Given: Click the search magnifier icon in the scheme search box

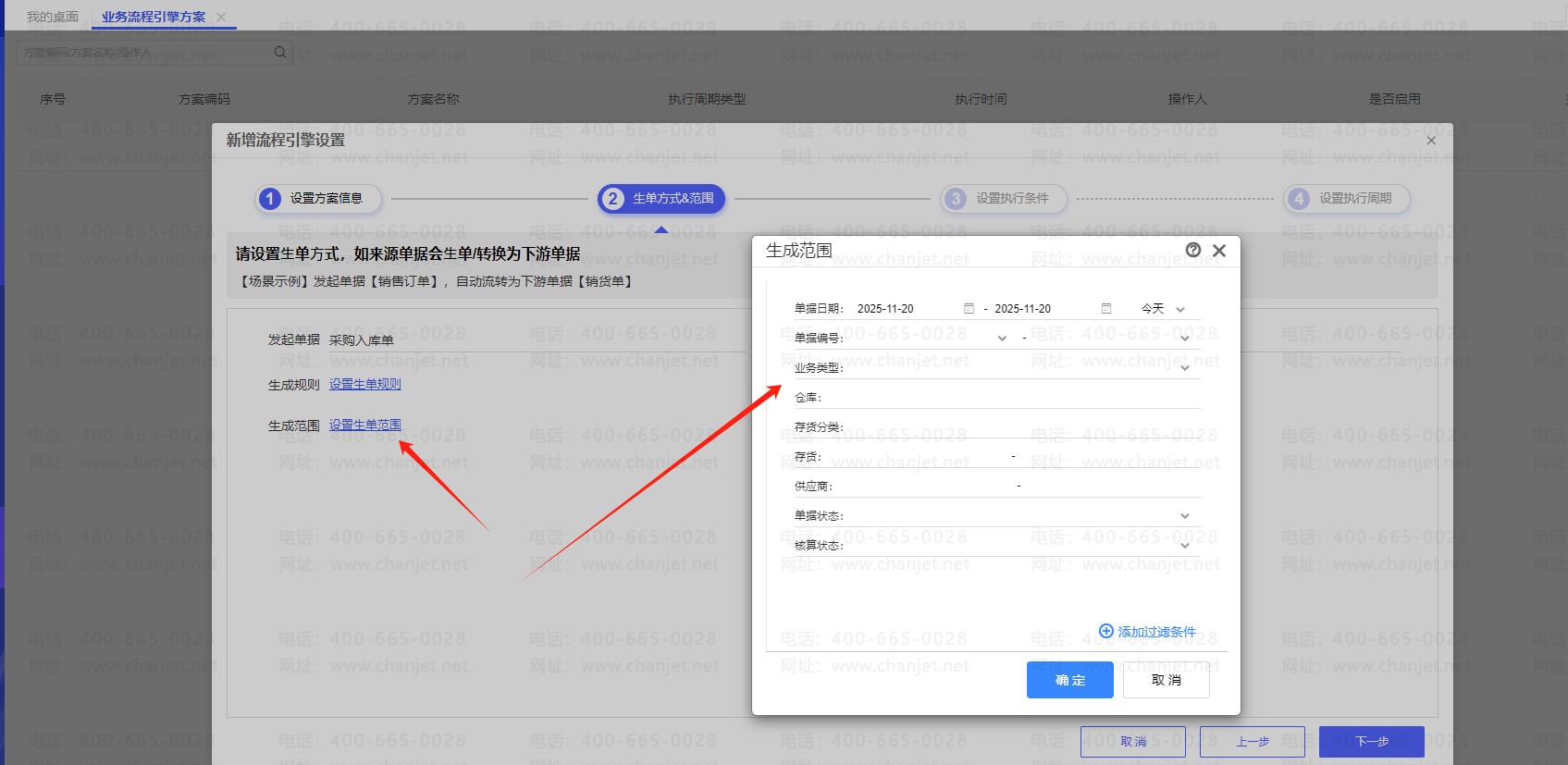Looking at the screenshot, I should click(x=279, y=52).
